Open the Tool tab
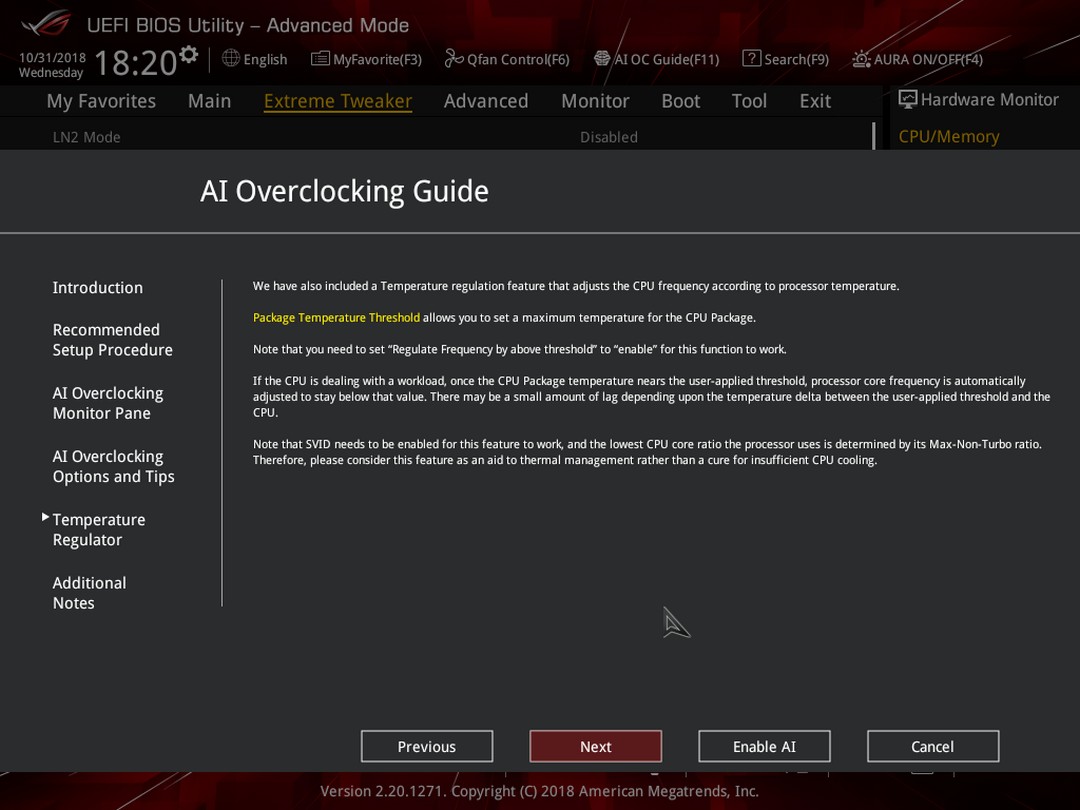 [749, 101]
